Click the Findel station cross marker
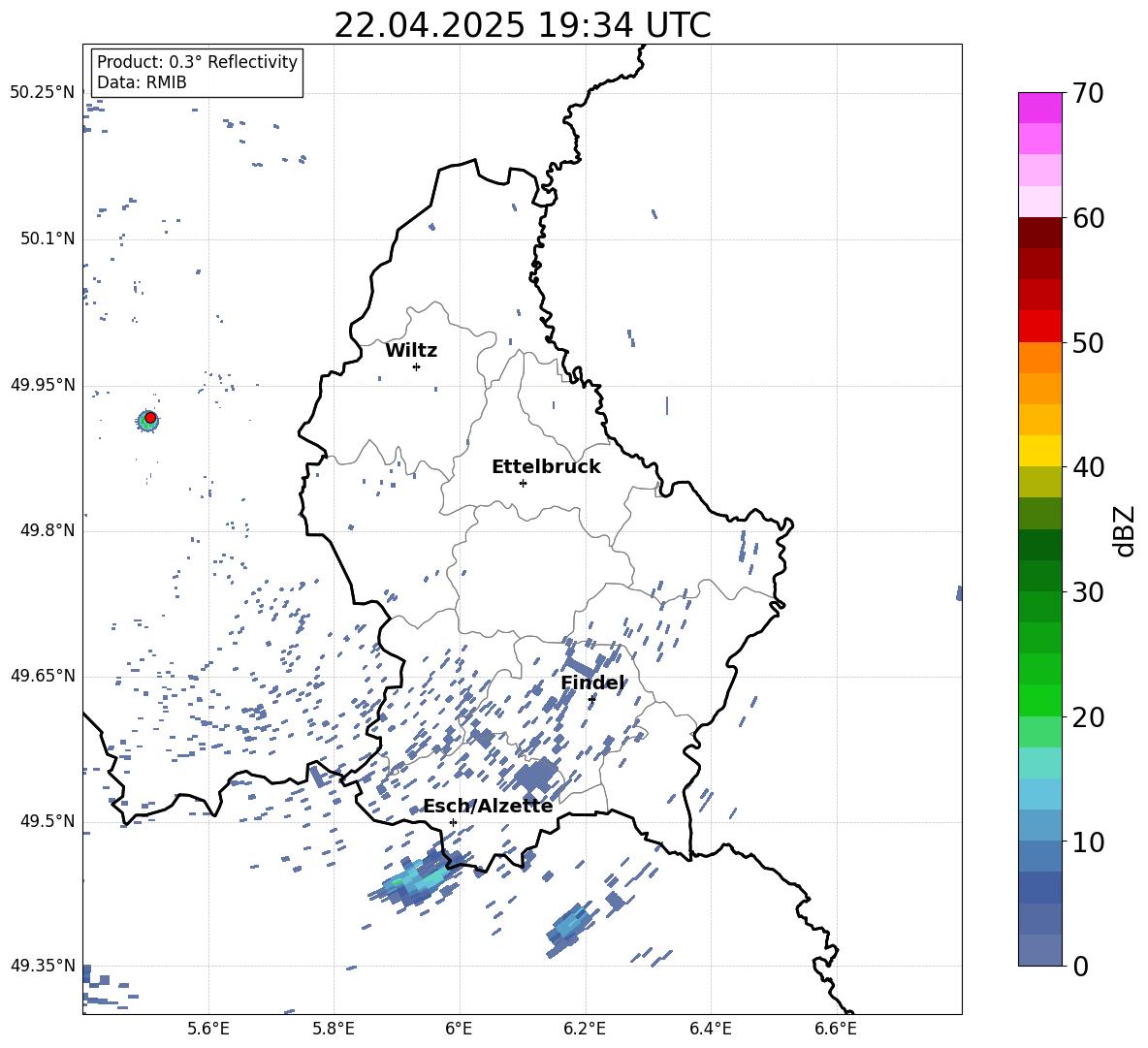 point(591,699)
